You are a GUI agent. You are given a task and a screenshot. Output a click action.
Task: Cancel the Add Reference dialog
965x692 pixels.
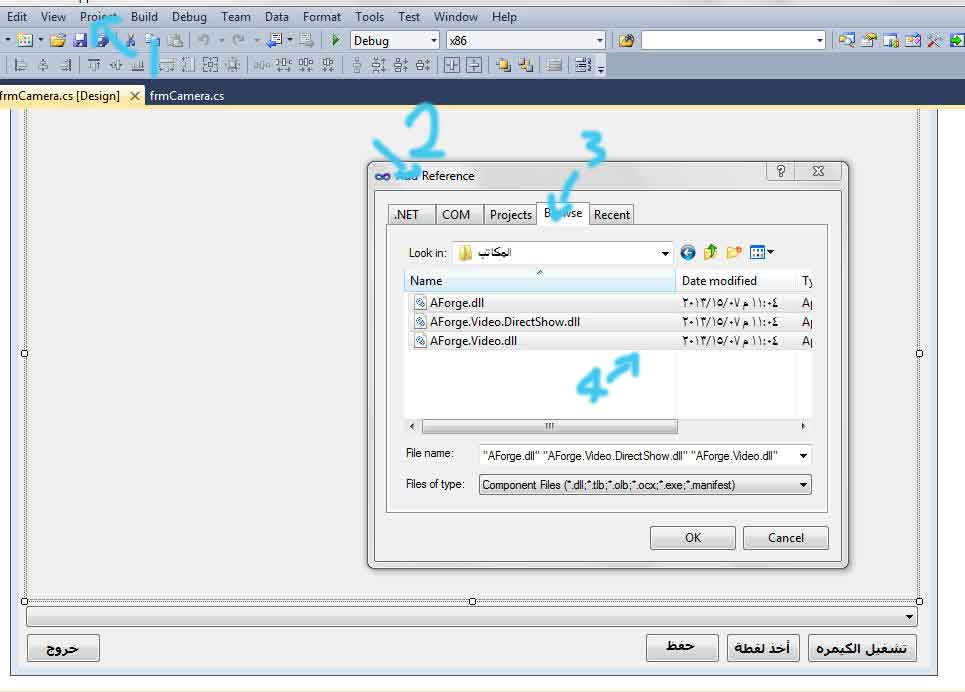(785, 538)
